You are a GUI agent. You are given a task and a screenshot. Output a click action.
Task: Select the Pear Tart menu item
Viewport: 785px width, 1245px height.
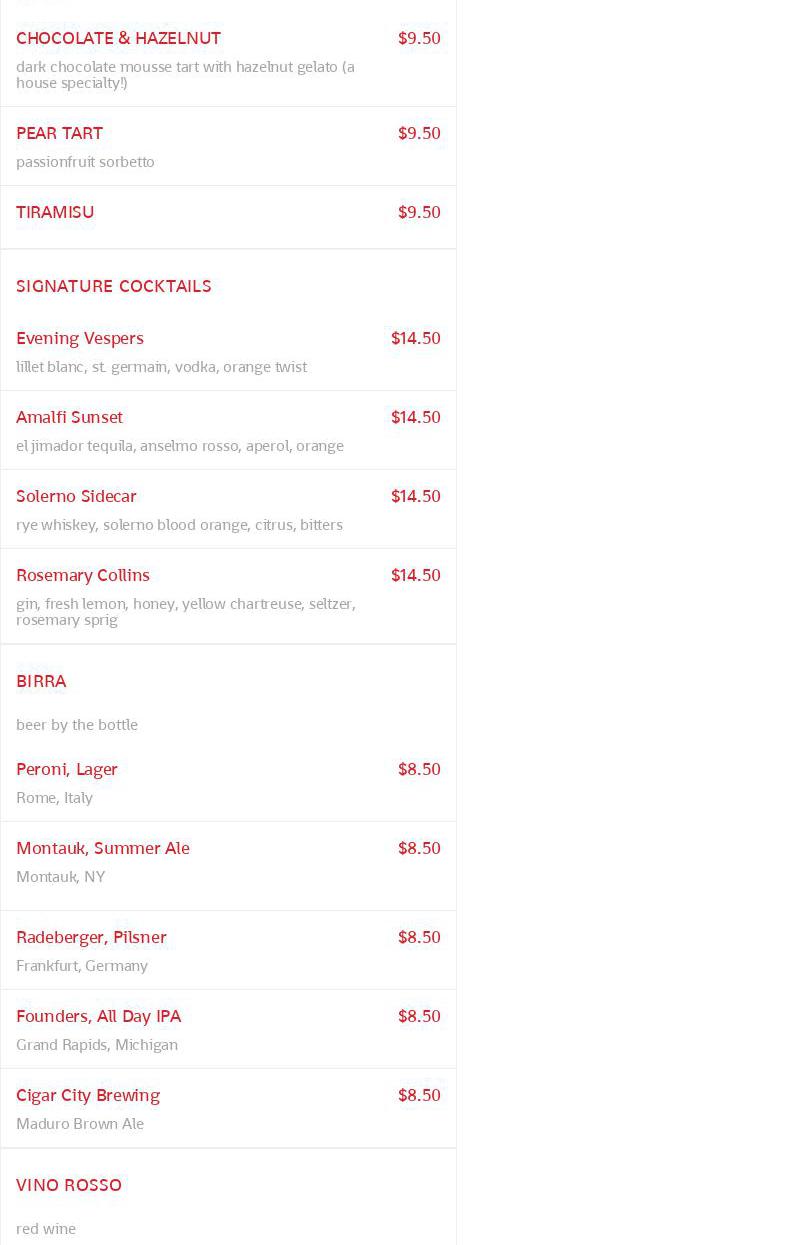(59, 133)
